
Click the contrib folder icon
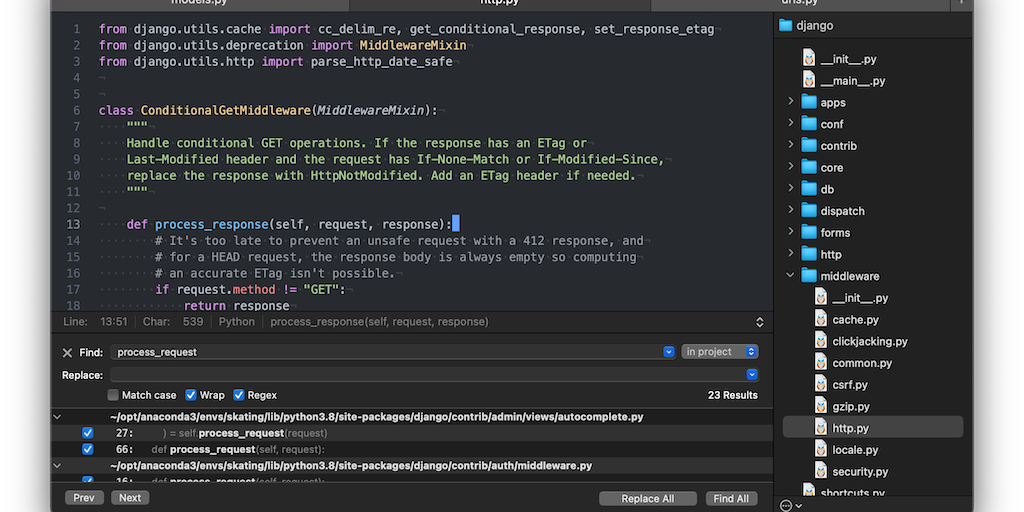point(809,145)
